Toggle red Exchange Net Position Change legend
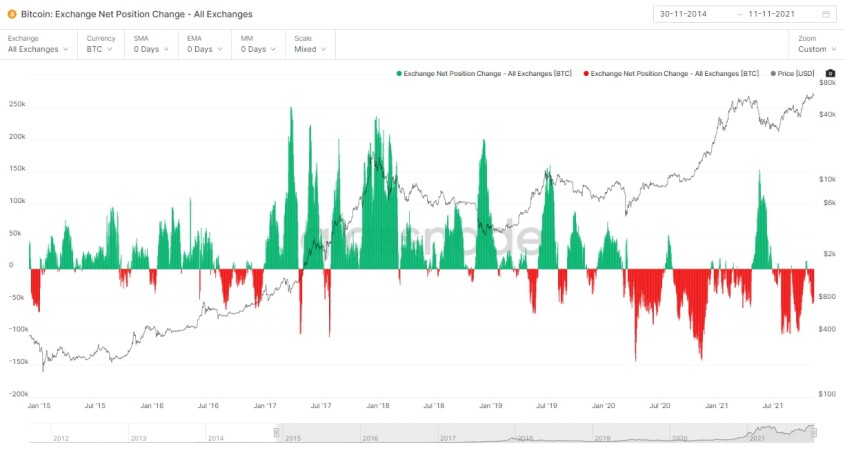845x453 pixels. (671, 73)
